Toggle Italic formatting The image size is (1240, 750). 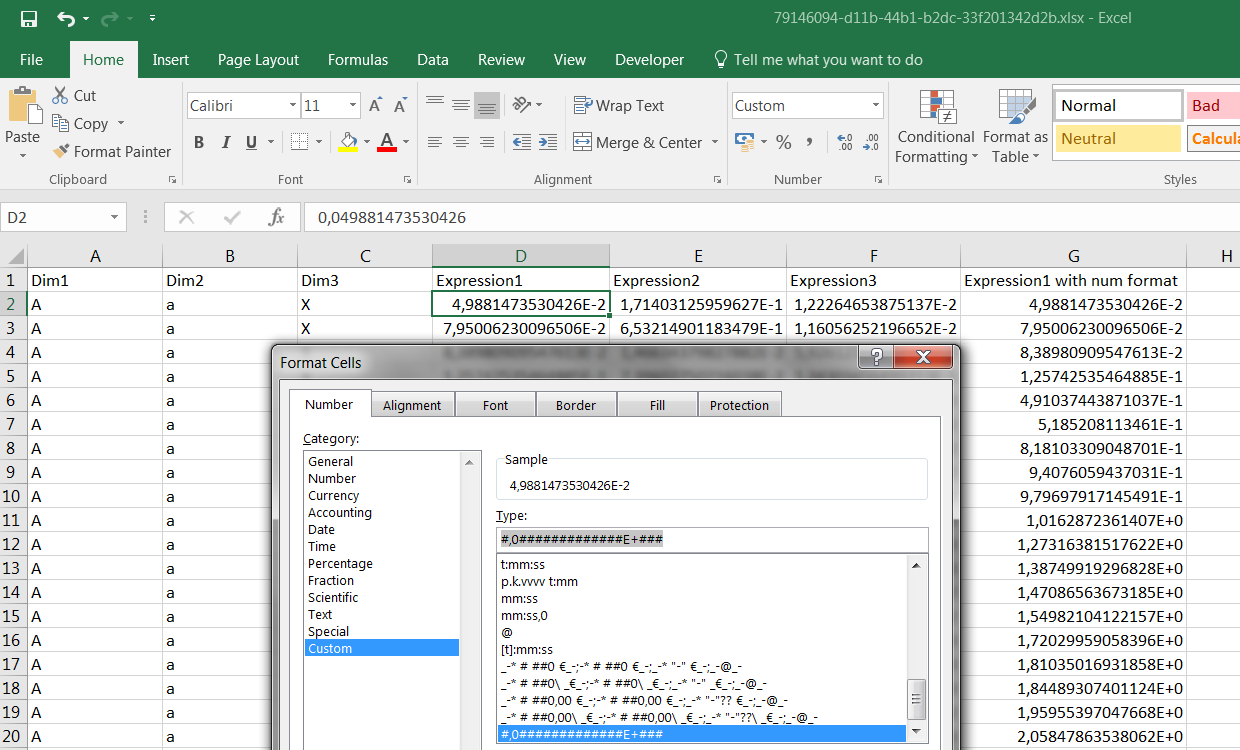coord(225,143)
